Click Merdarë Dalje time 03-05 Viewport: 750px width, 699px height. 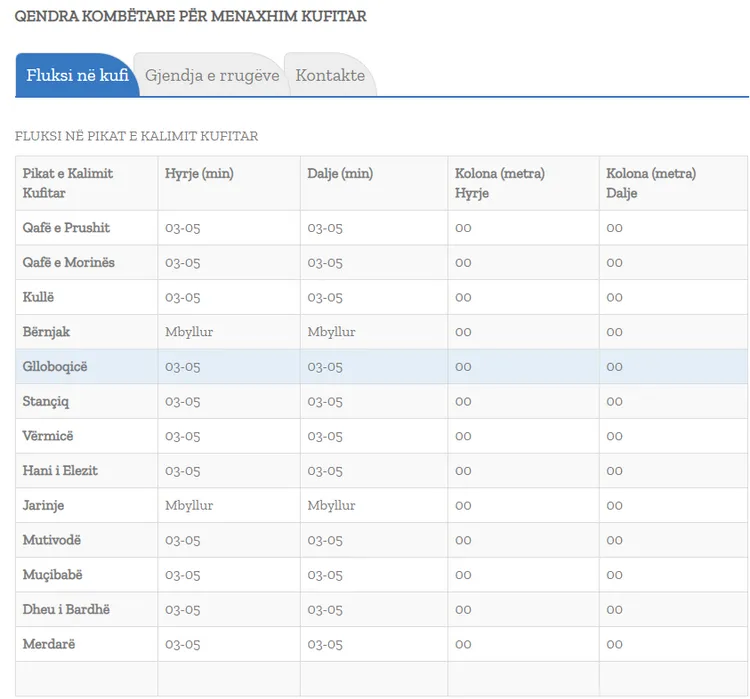(x=325, y=644)
